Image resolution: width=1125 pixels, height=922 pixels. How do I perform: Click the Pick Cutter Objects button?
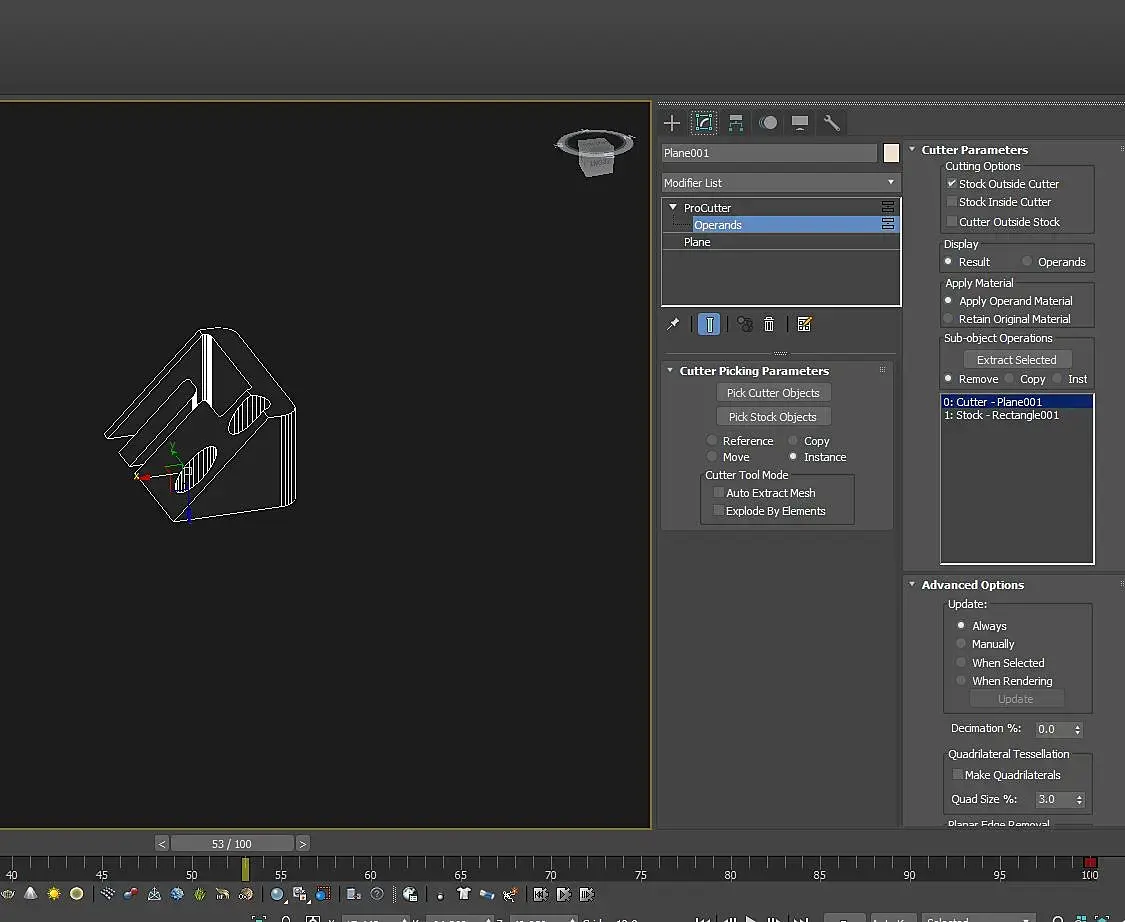click(773, 393)
